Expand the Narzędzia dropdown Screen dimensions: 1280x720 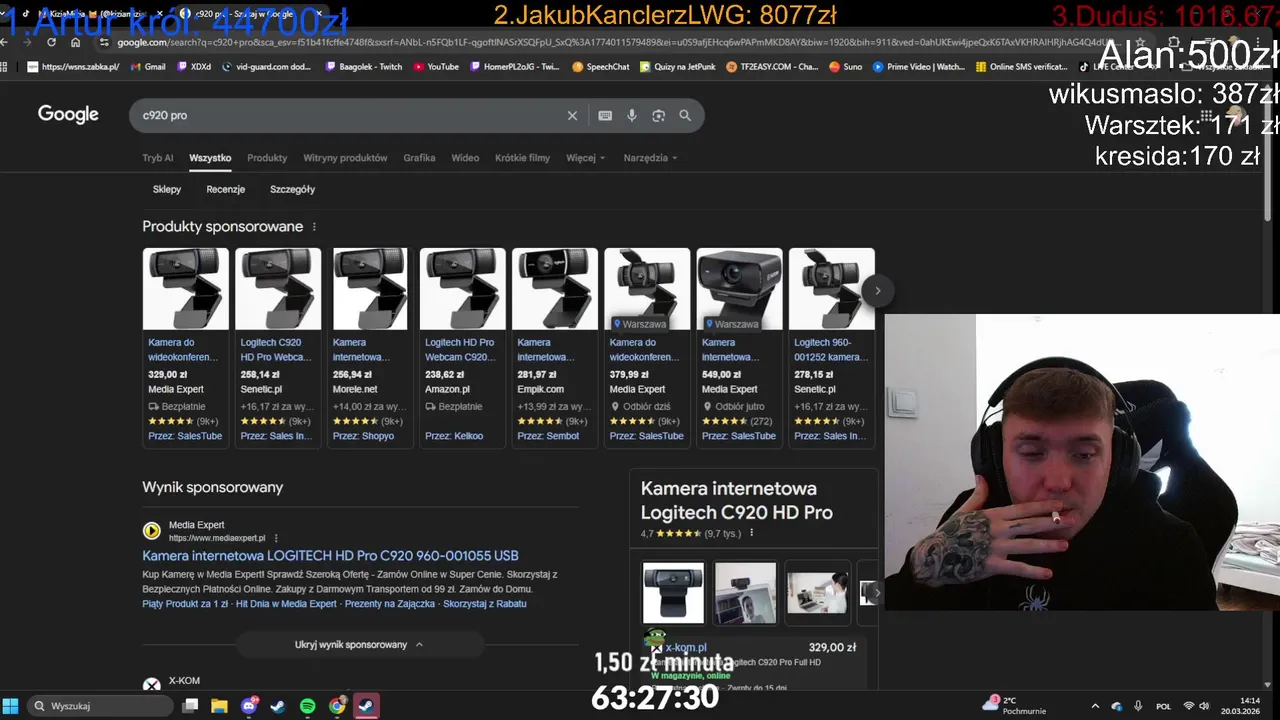[650, 158]
